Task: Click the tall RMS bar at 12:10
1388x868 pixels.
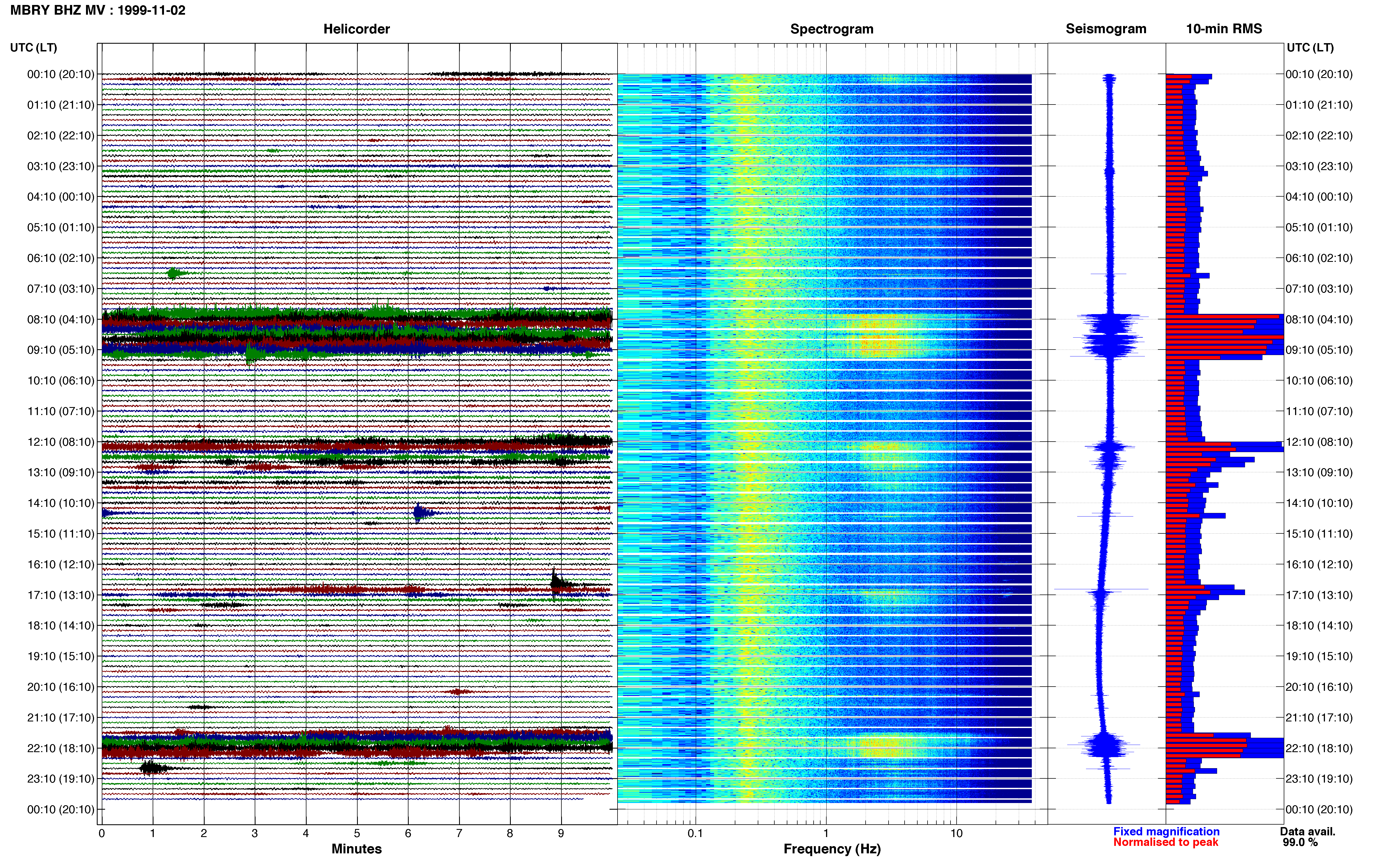Action: pyautogui.click(x=1224, y=447)
